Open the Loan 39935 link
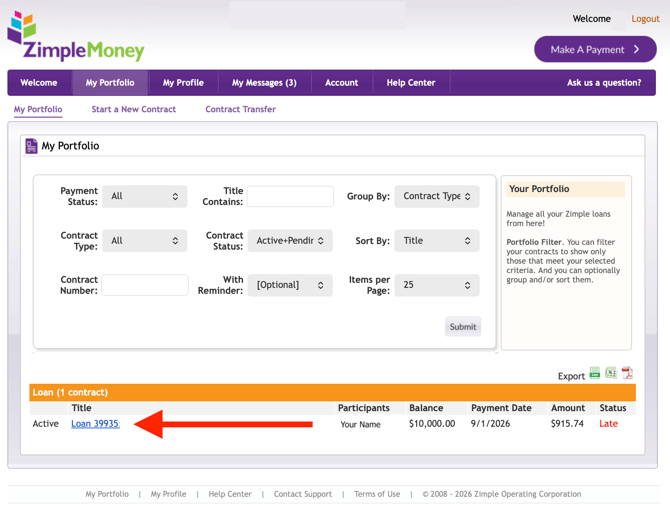The width and height of the screenshot is (670, 514). coord(95,423)
